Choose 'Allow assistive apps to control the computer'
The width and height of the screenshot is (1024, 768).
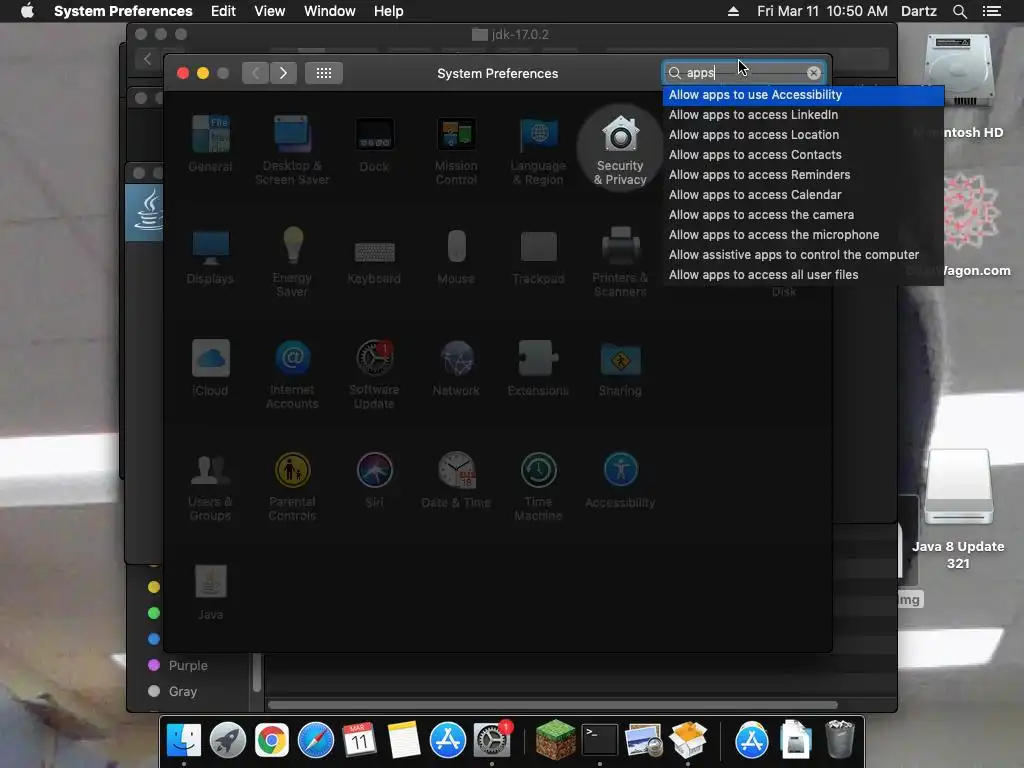pyautogui.click(x=803, y=255)
